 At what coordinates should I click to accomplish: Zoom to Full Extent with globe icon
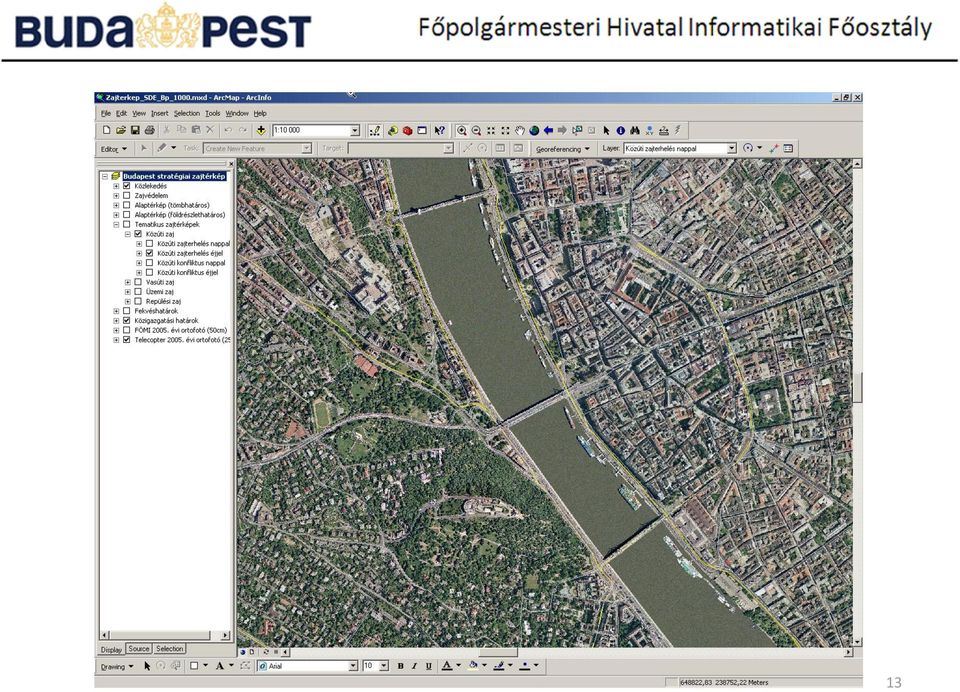[534, 130]
